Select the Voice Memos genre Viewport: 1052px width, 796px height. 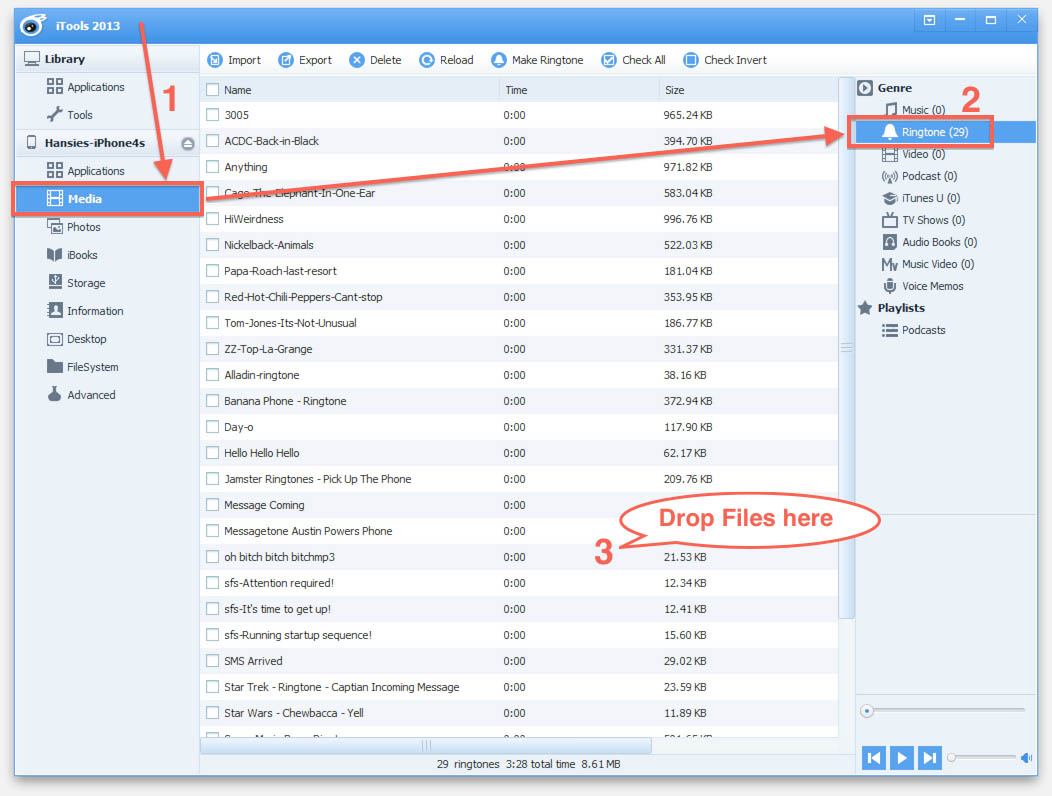pos(923,286)
